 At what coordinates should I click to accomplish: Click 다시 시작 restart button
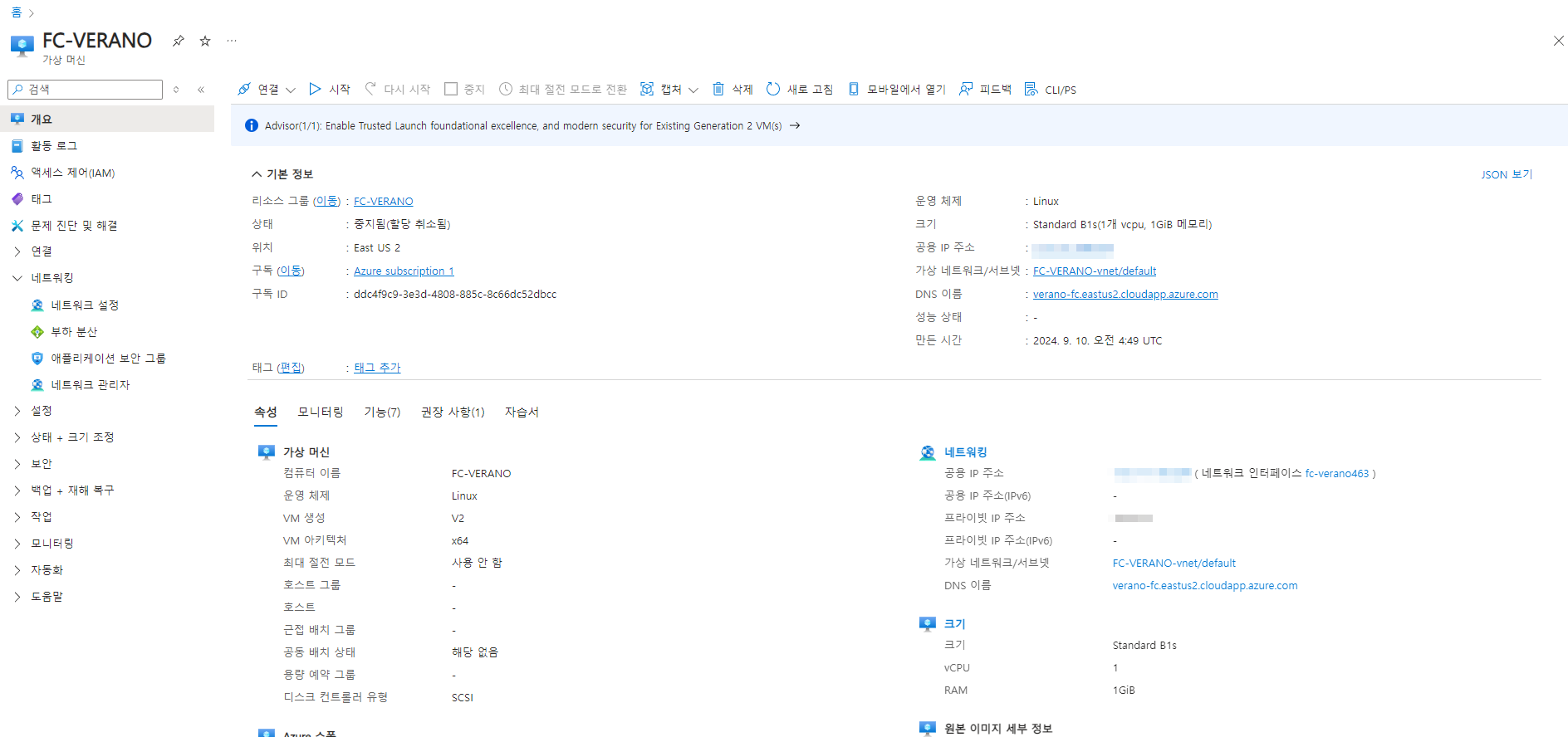coord(398,90)
